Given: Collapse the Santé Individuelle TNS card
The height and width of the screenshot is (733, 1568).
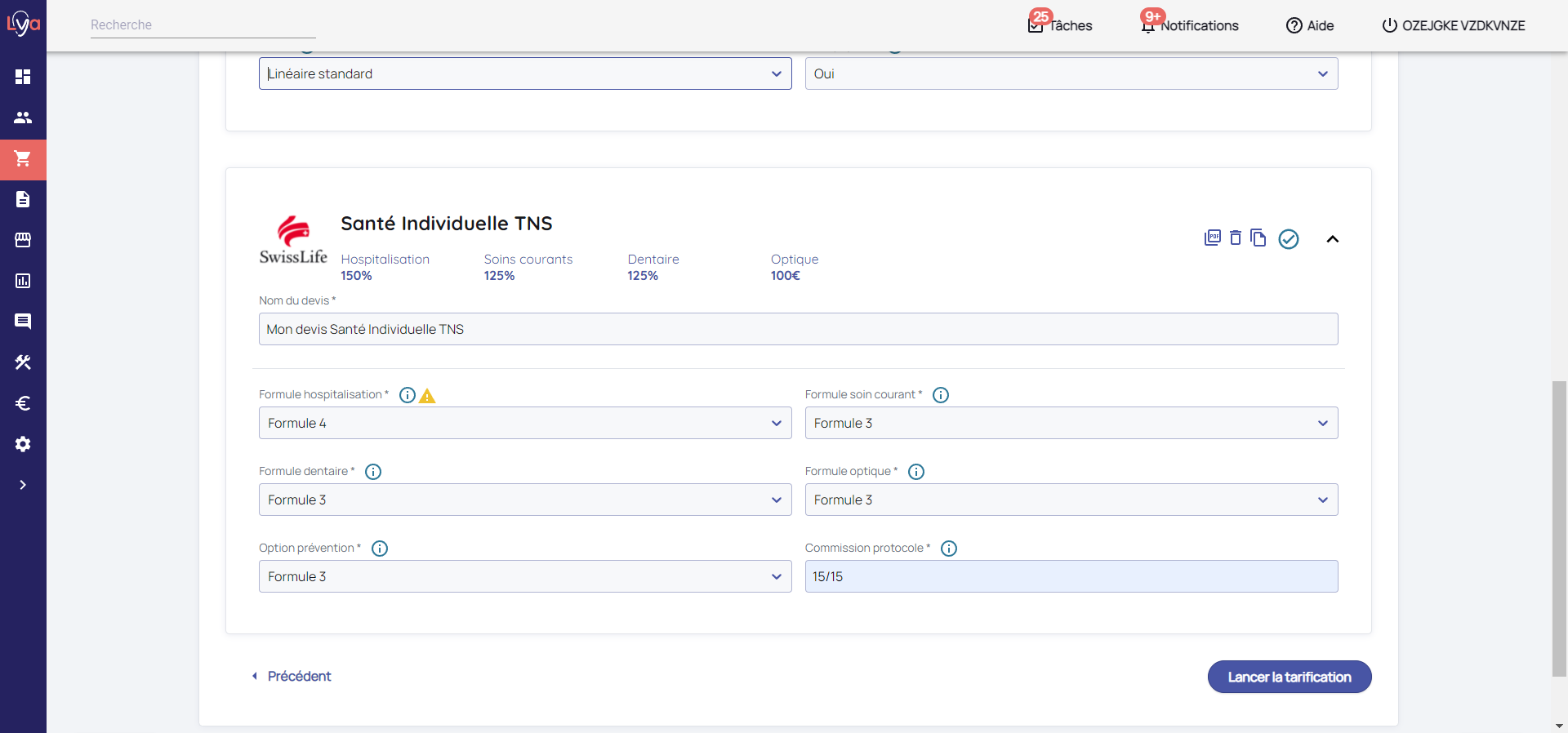Looking at the screenshot, I should tap(1333, 239).
